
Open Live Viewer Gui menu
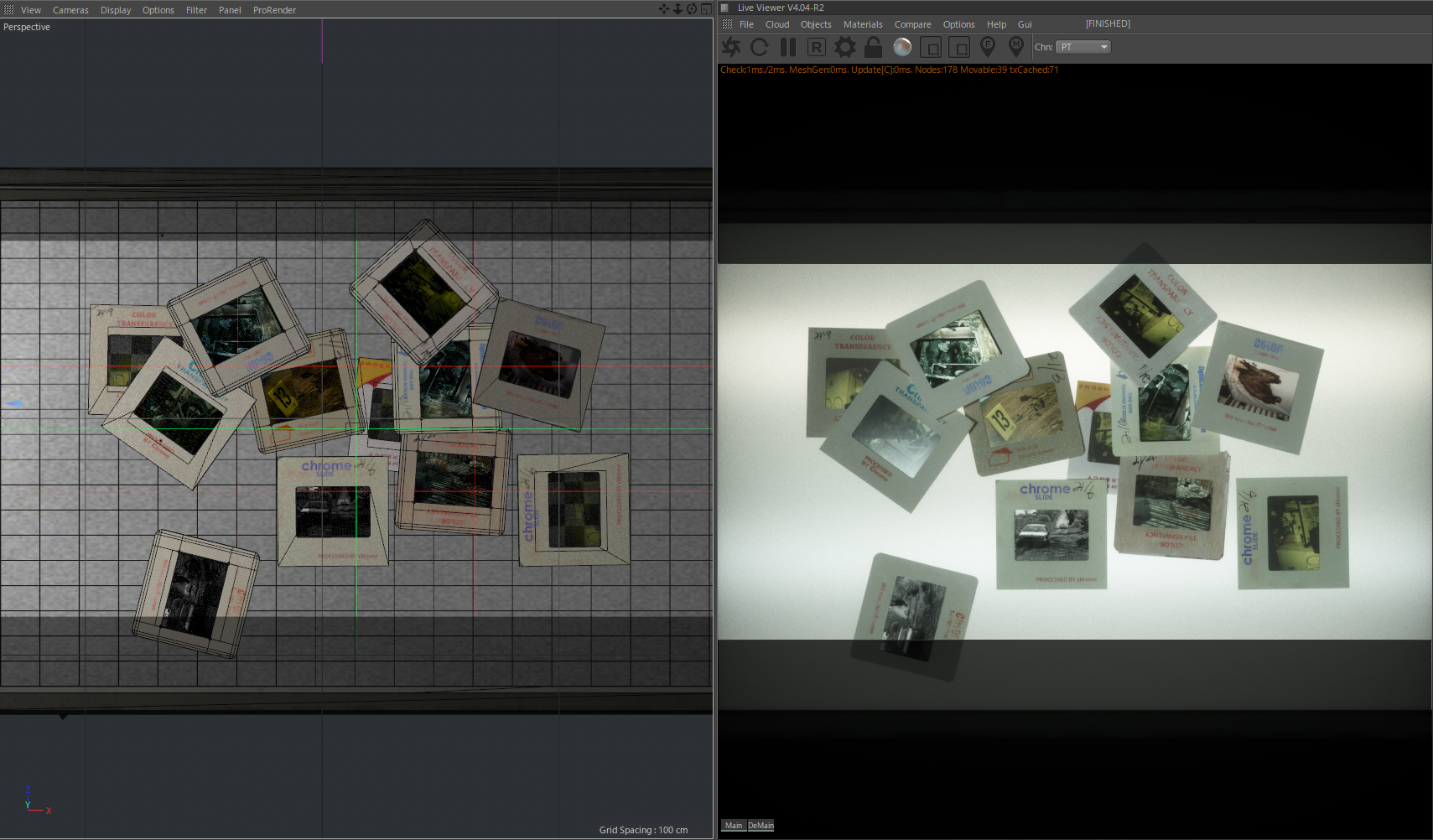click(1025, 24)
